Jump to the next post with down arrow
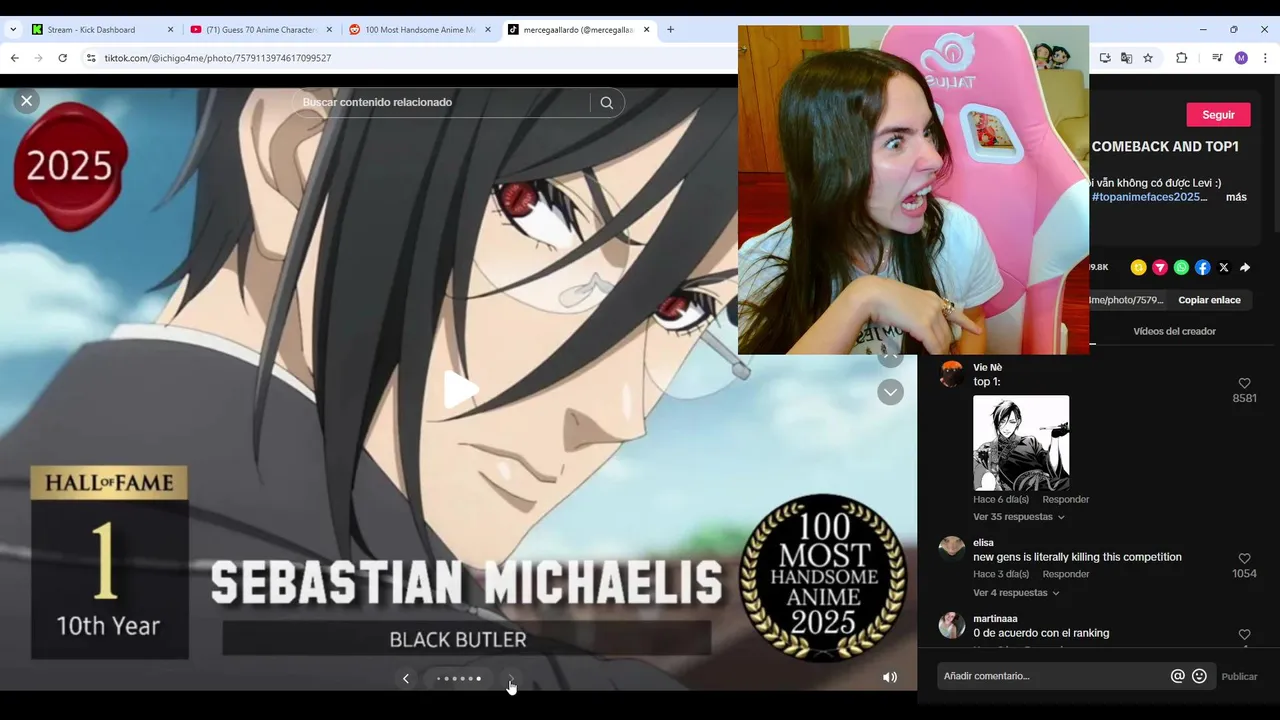The image size is (1280, 720). (890, 392)
